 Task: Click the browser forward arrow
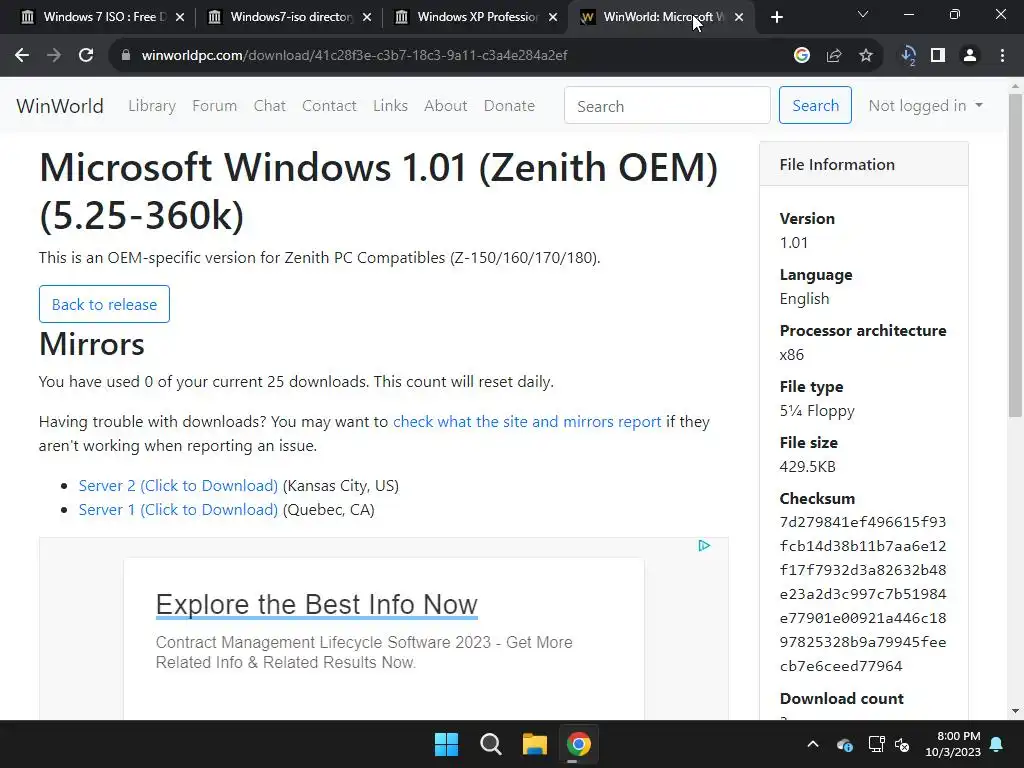(x=54, y=56)
